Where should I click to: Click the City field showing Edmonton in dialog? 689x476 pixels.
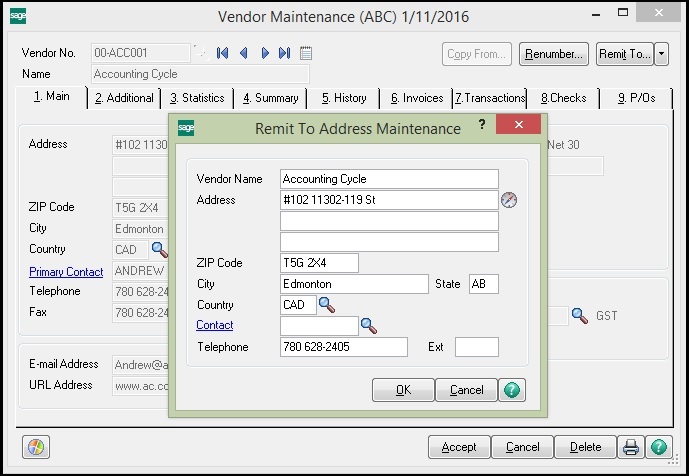coord(354,284)
